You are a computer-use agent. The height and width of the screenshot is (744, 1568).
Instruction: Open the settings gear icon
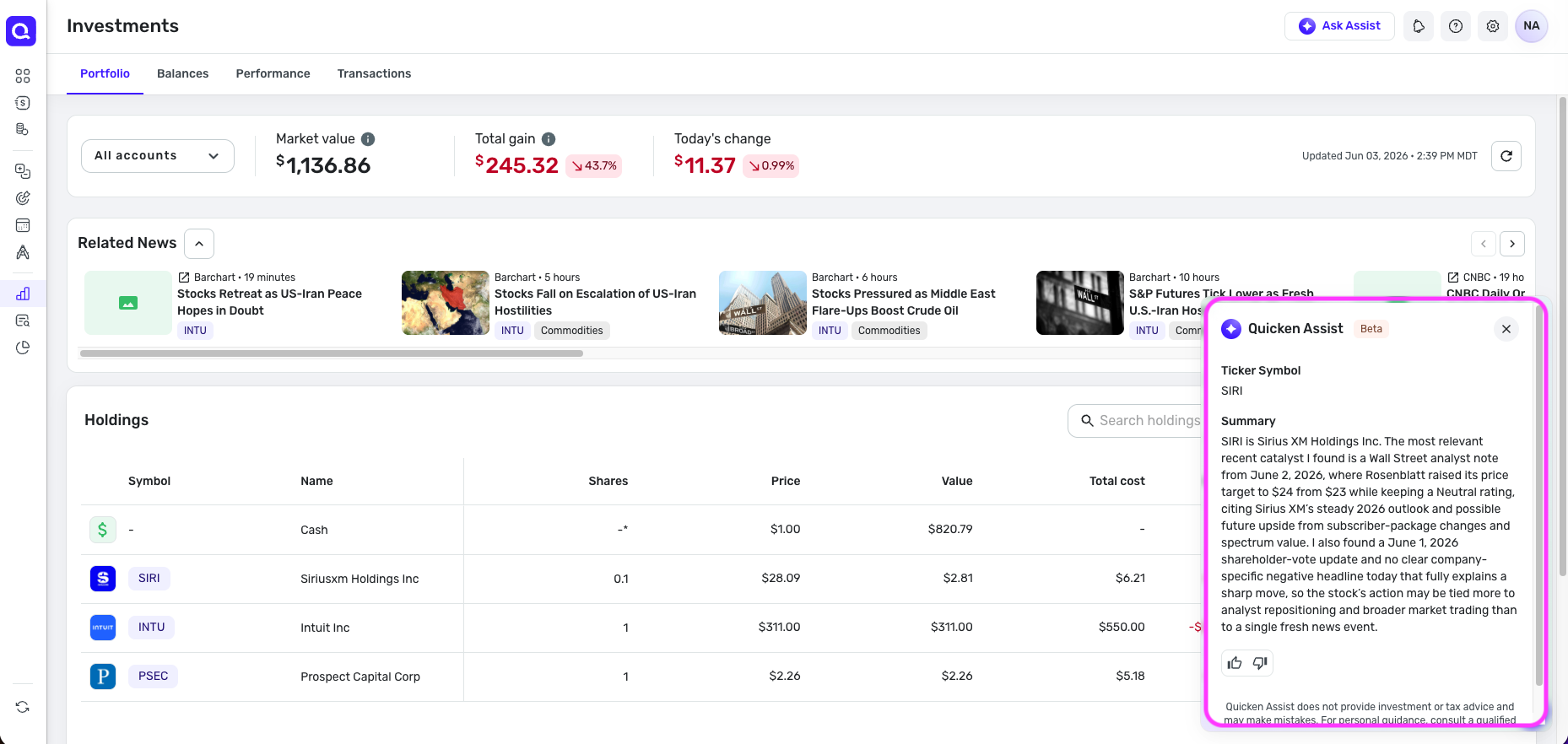point(1493,26)
